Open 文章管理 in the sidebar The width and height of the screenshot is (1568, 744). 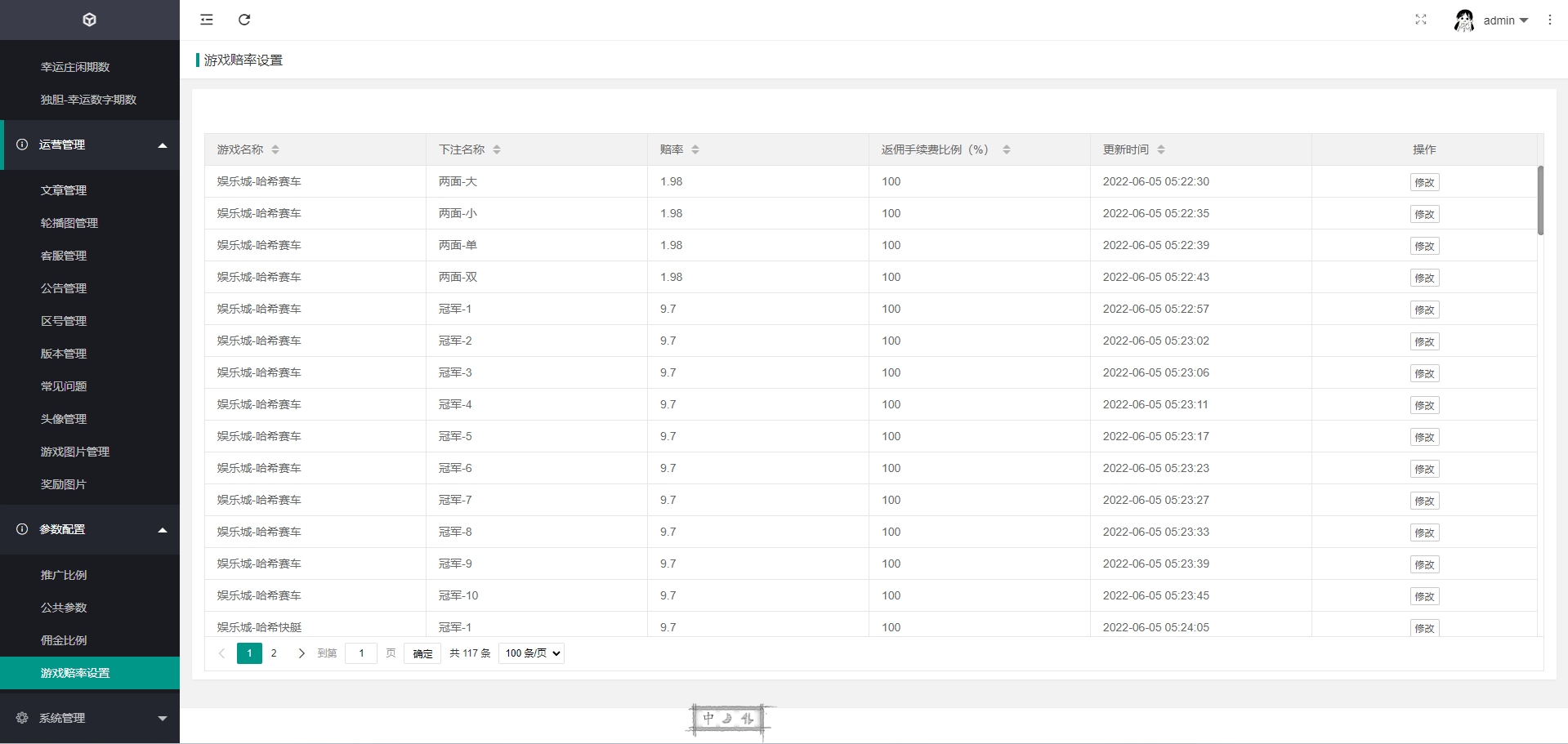click(64, 190)
